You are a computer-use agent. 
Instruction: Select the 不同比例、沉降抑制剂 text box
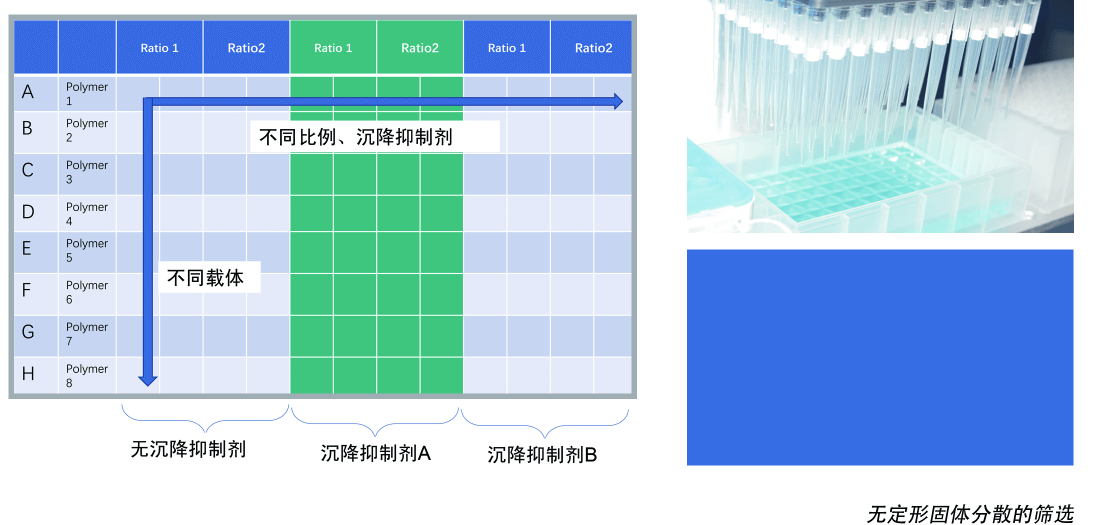[373, 137]
